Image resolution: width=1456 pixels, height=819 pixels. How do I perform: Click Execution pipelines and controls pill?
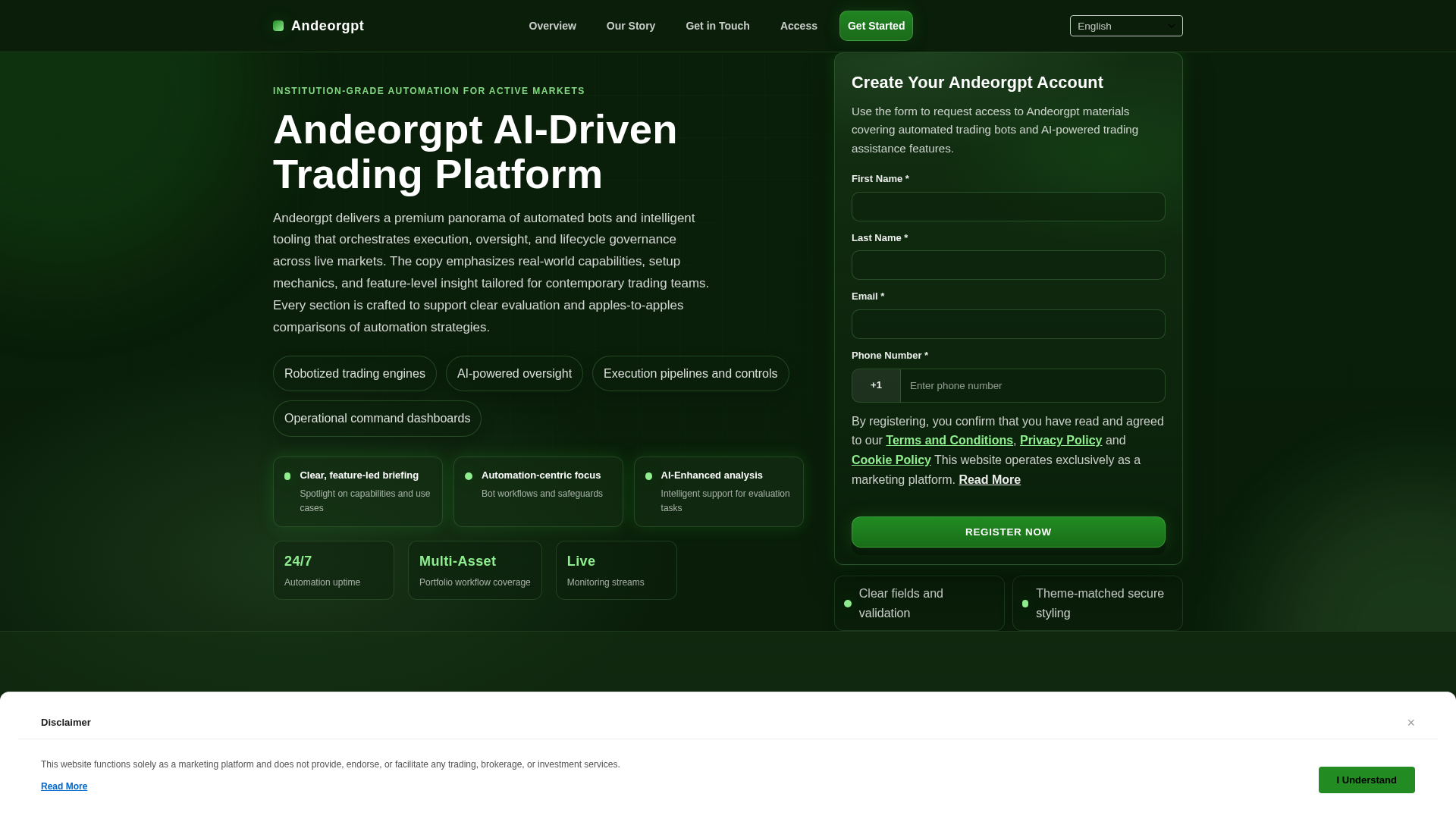(x=690, y=374)
